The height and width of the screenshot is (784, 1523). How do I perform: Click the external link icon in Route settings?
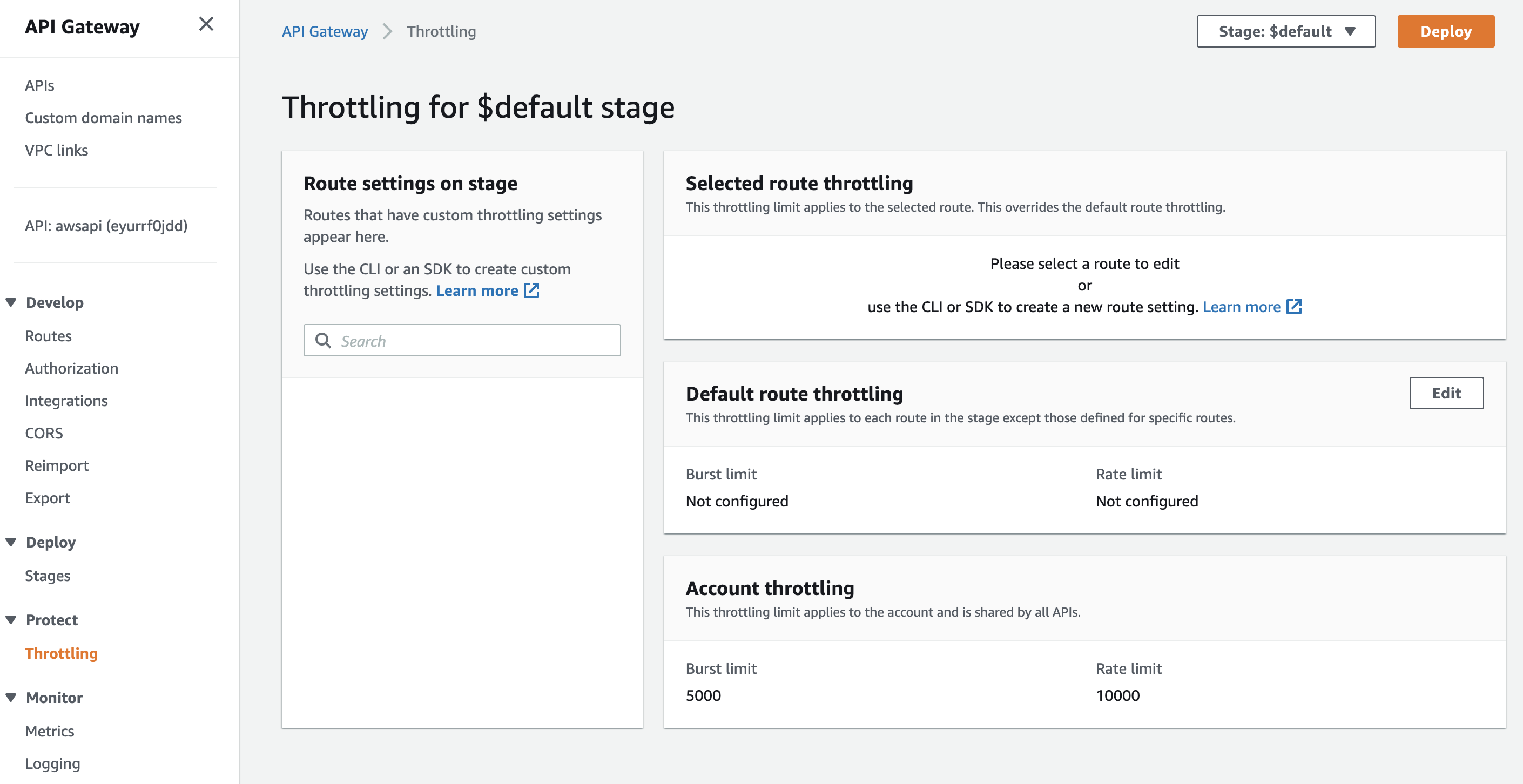(531, 290)
